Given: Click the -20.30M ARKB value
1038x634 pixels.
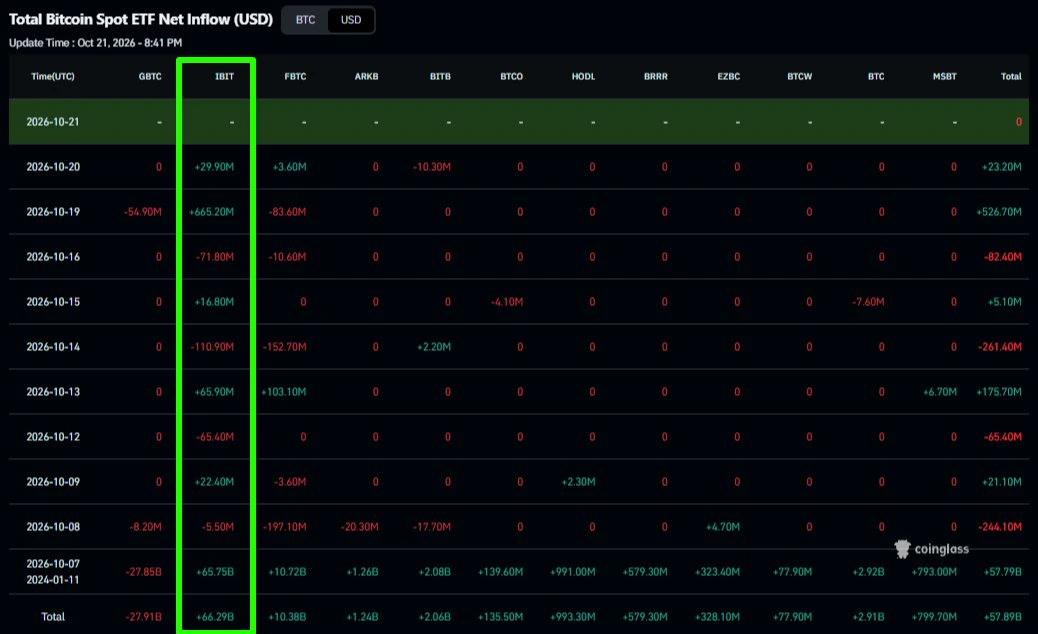Looking at the screenshot, I should coord(359,527).
